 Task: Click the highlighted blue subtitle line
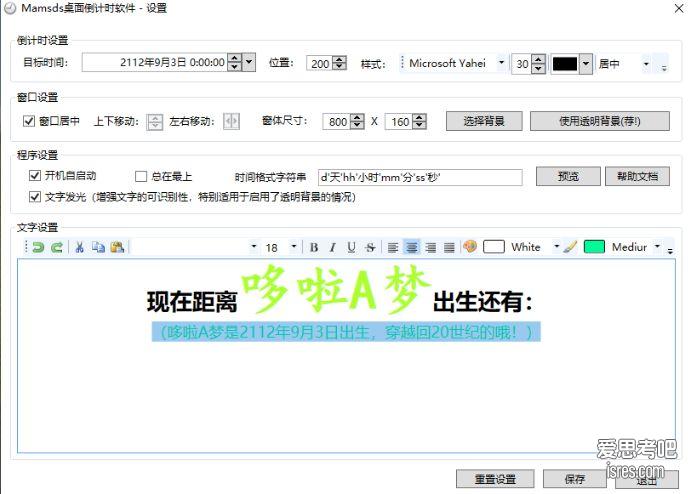[x=346, y=332]
